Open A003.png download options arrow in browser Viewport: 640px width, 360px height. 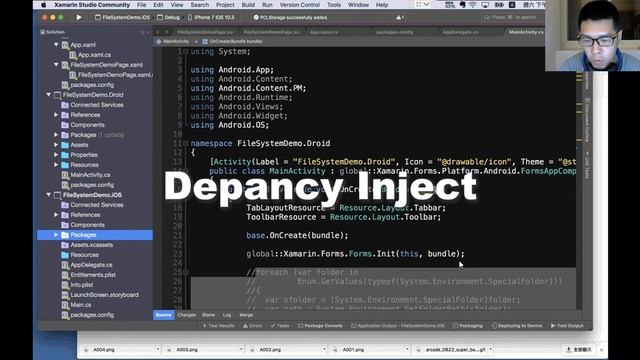click(241, 349)
